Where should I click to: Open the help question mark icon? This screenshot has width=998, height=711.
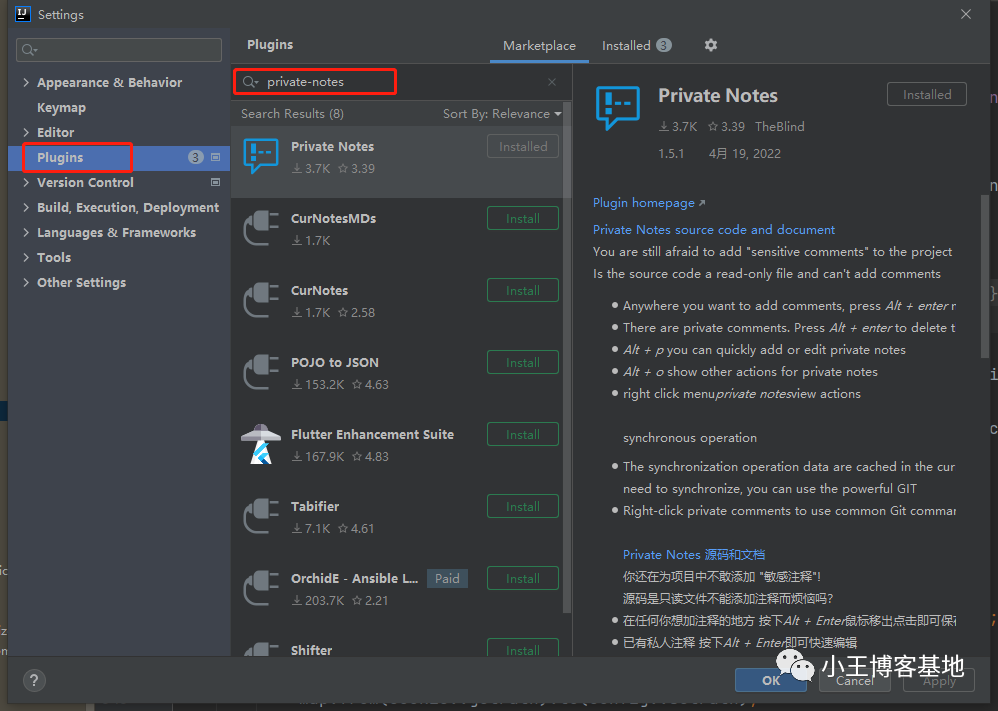(x=34, y=680)
